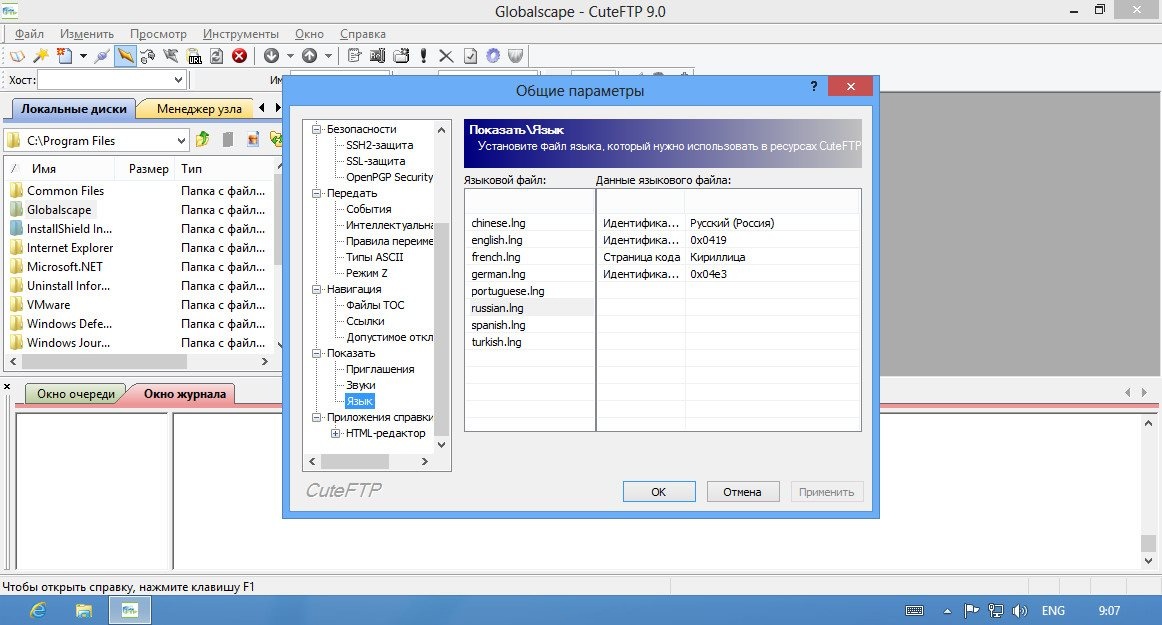
Task: Click the settings tree horizontal scrollbar thumb
Action: [x=354, y=461]
